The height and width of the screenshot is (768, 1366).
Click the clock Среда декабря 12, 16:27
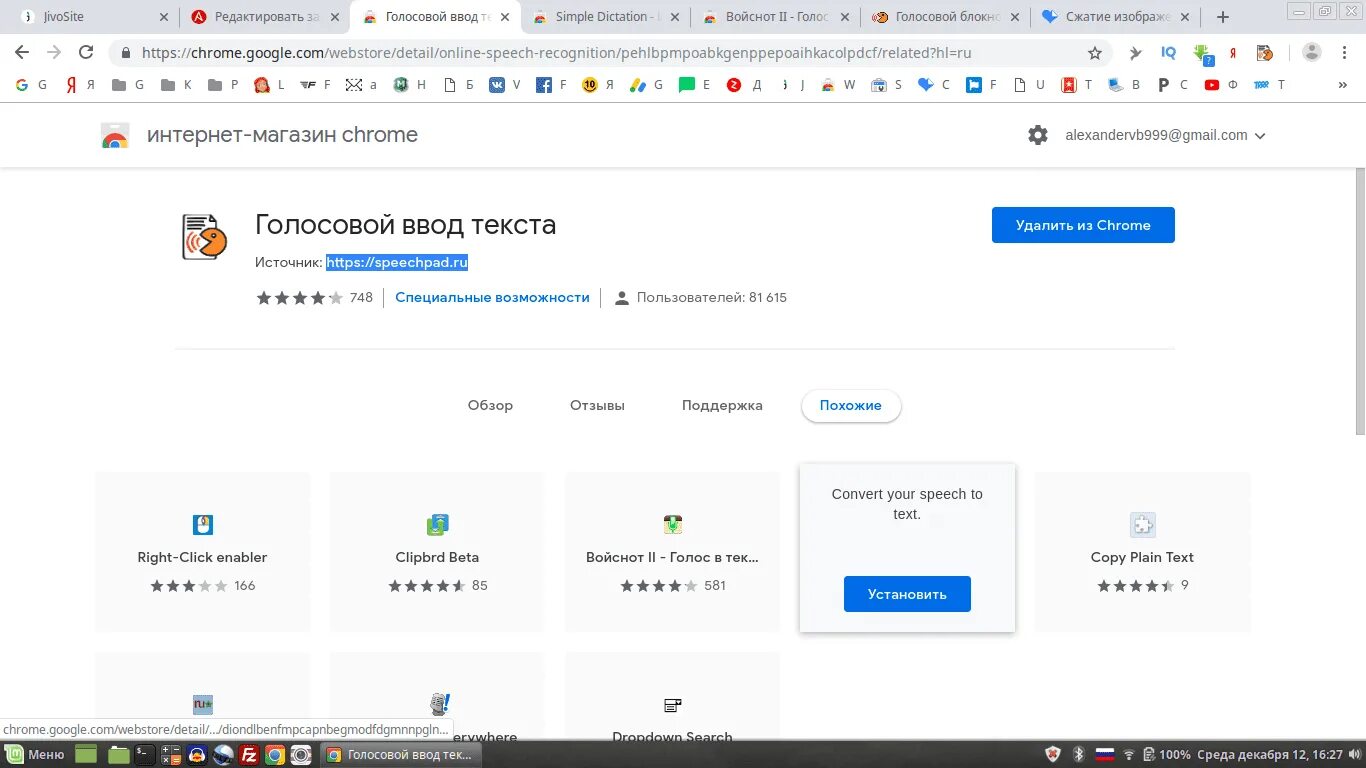(x=1270, y=755)
